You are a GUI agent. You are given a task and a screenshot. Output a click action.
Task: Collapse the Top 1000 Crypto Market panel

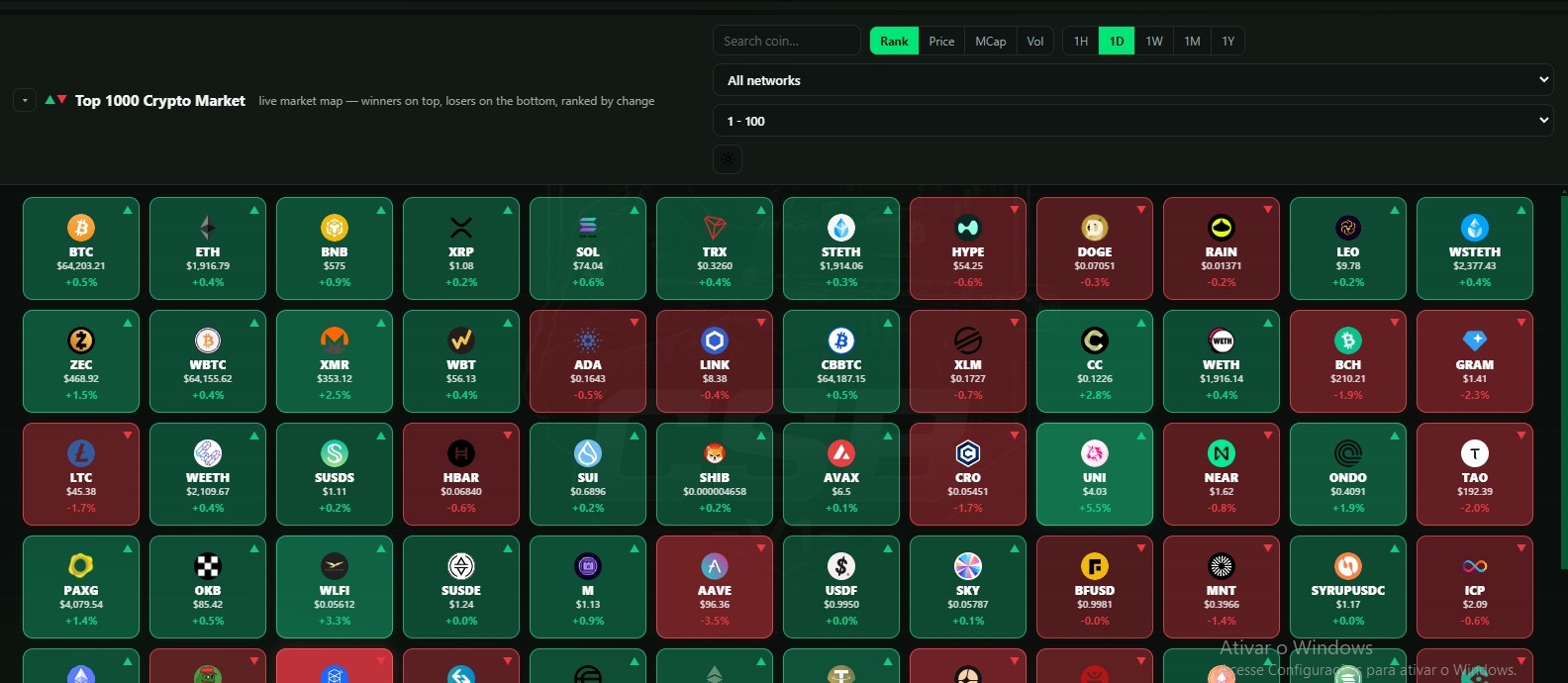[x=25, y=100]
